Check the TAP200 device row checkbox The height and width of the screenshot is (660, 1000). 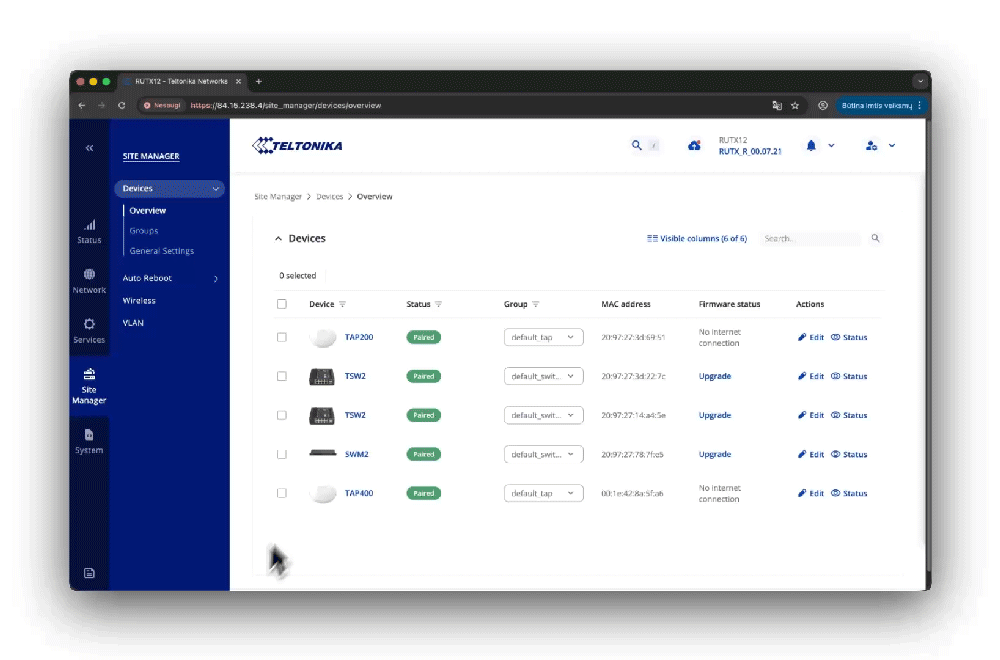coord(282,337)
